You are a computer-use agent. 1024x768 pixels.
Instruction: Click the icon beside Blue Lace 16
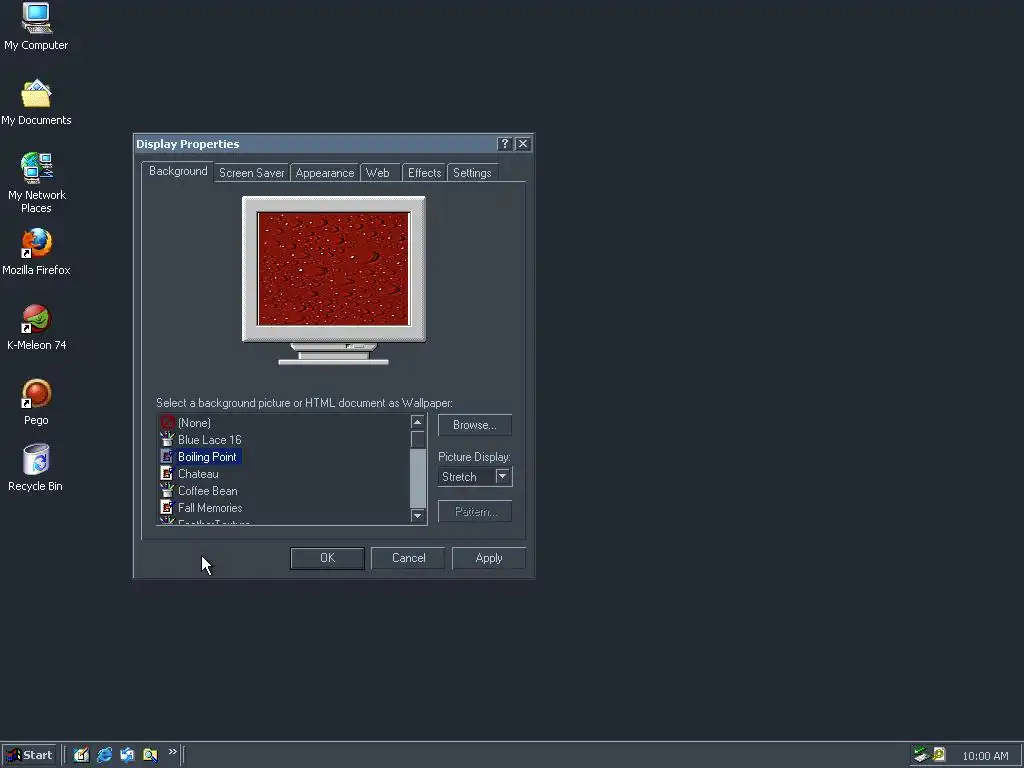167,439
